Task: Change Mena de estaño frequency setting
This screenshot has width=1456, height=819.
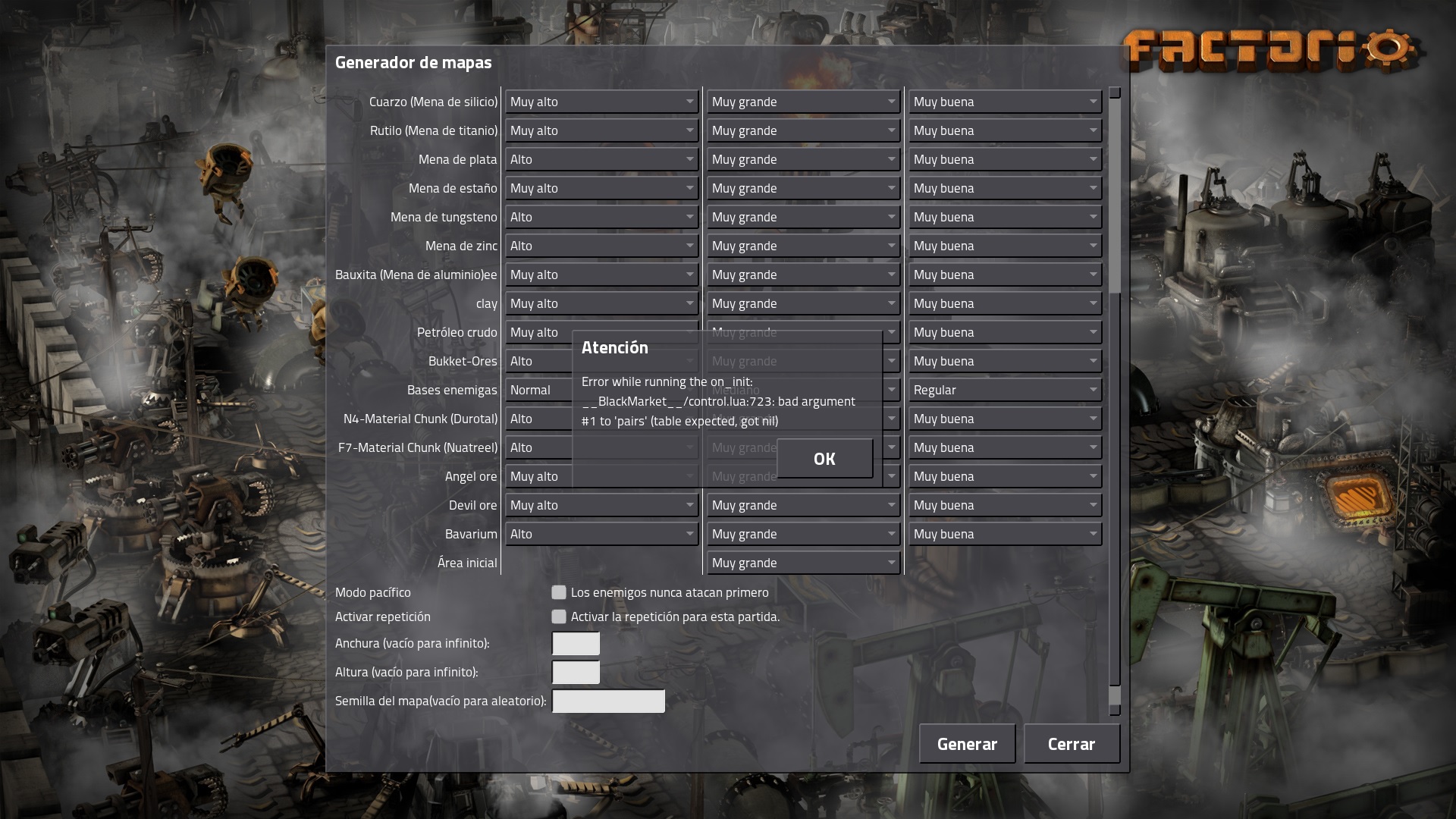Action: pos(602,188)
